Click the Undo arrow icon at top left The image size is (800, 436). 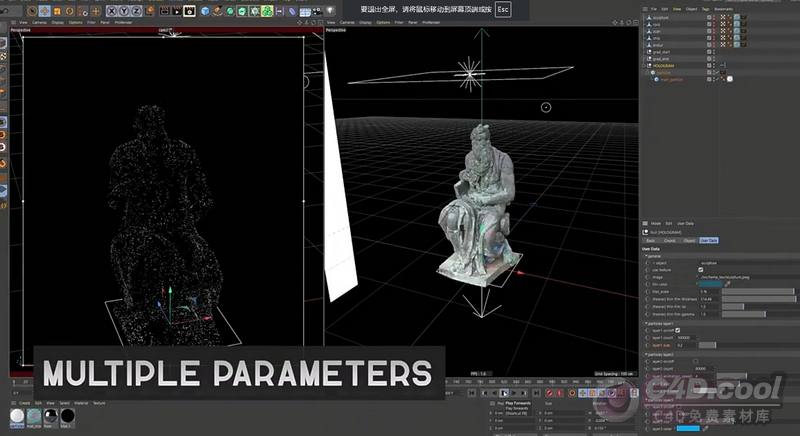pyautogui.click(x=5, y=10)
